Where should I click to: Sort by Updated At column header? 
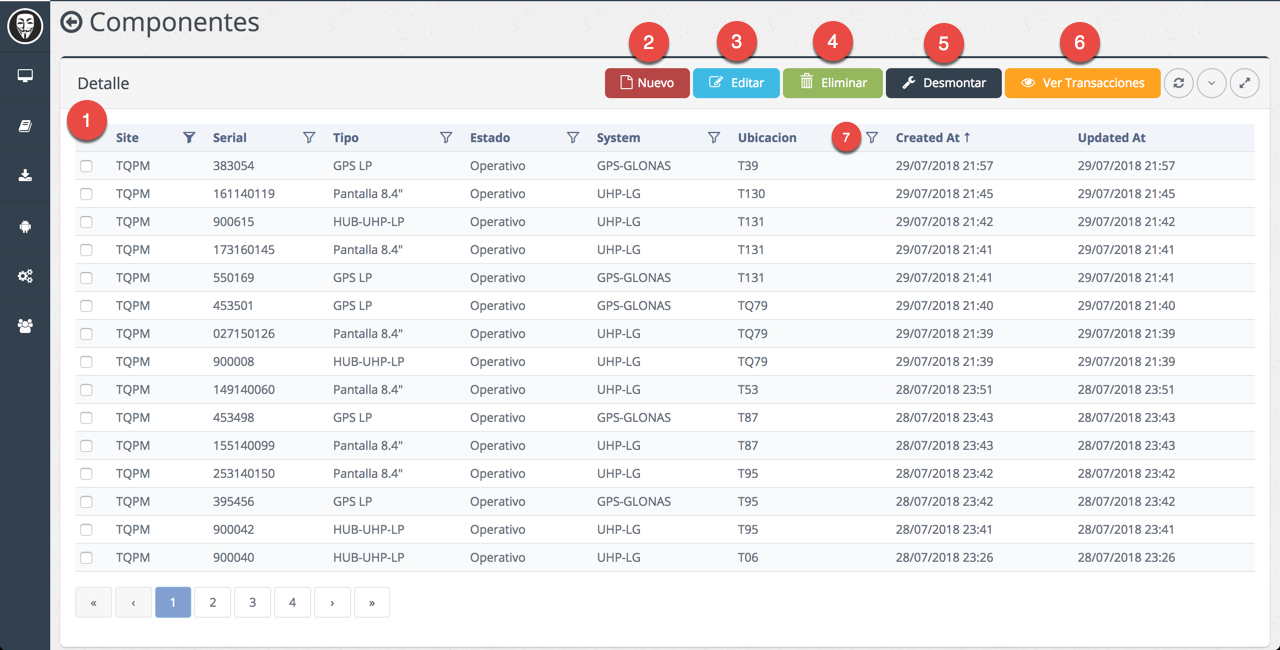point(1111,138)
